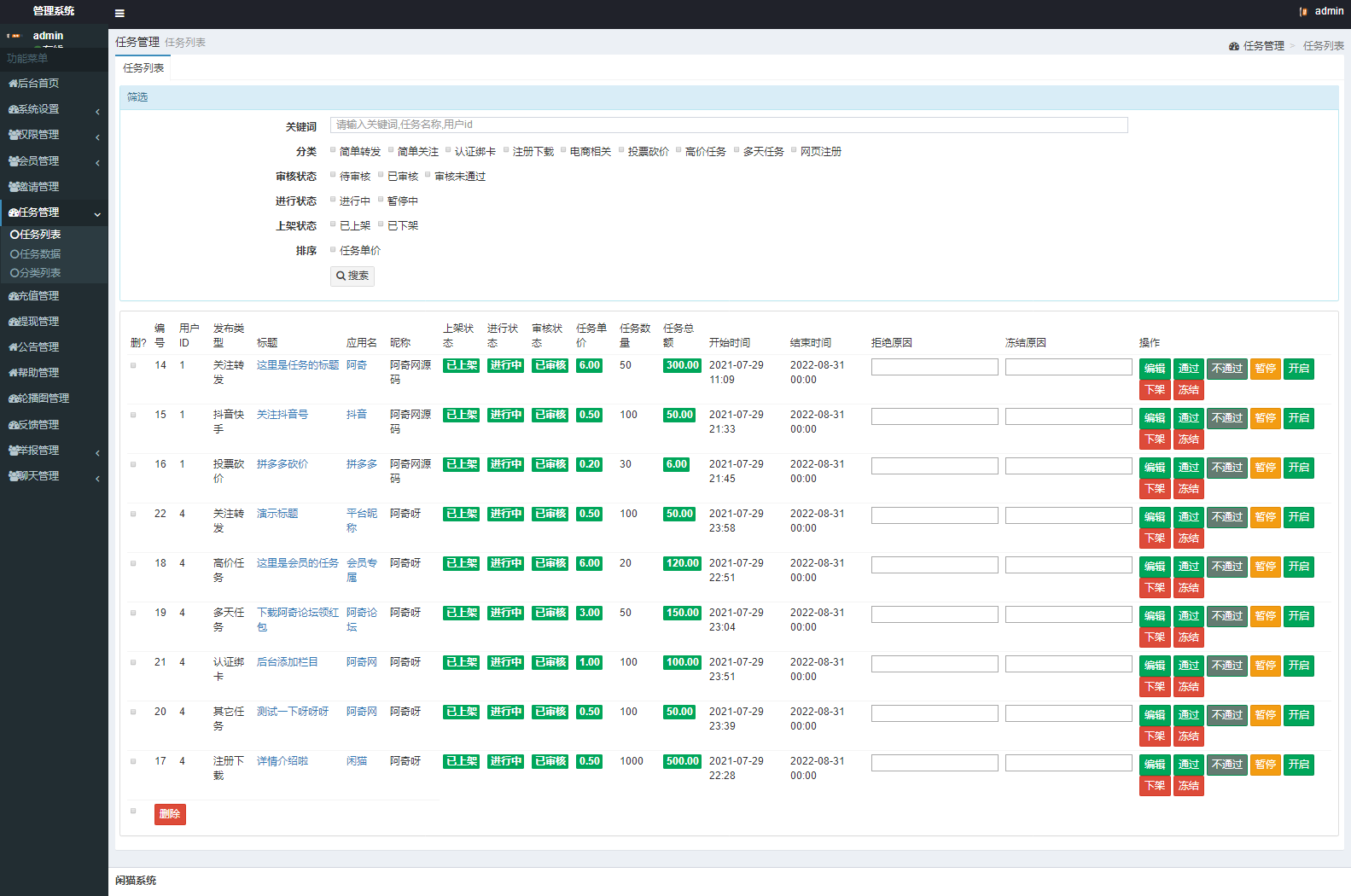Expand the 会员管理 menu arrow
This screenshot has height=896, width=1351.
click(97, 162)
